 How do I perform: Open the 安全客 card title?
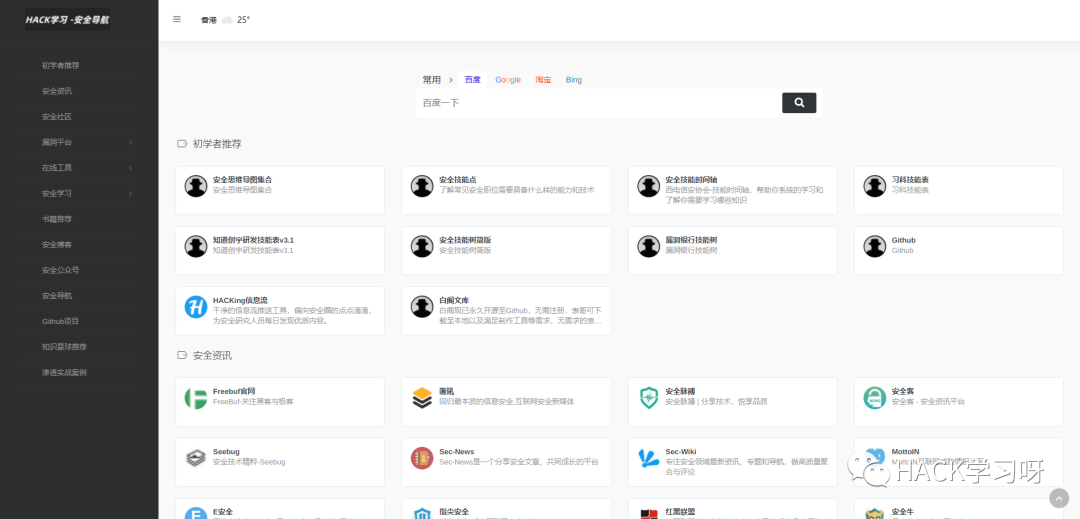tap(902, 392)
